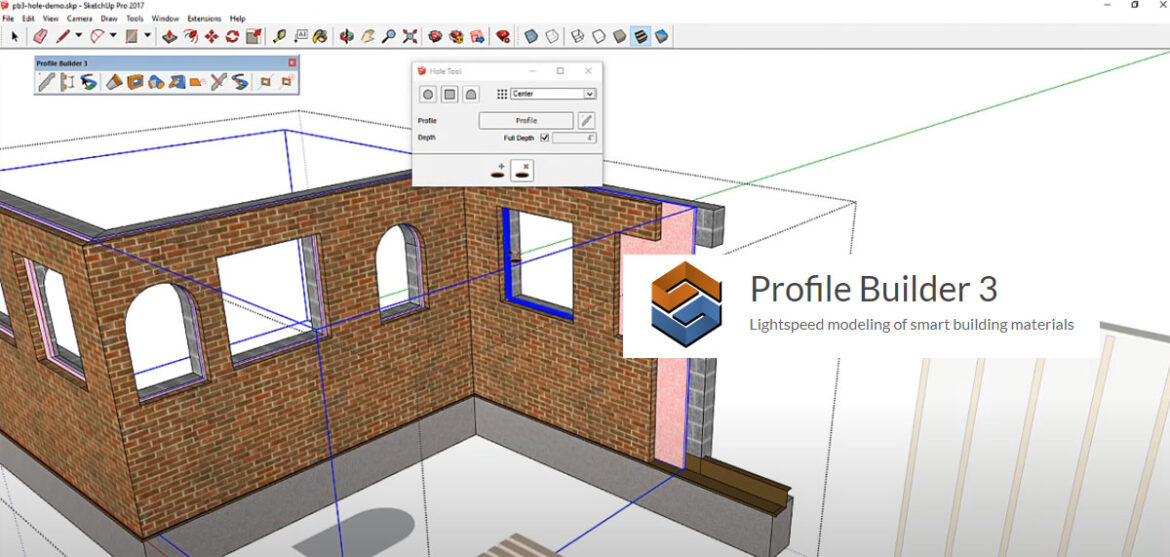Open the Line tool dropdown arrow

(x=78, y=36)
